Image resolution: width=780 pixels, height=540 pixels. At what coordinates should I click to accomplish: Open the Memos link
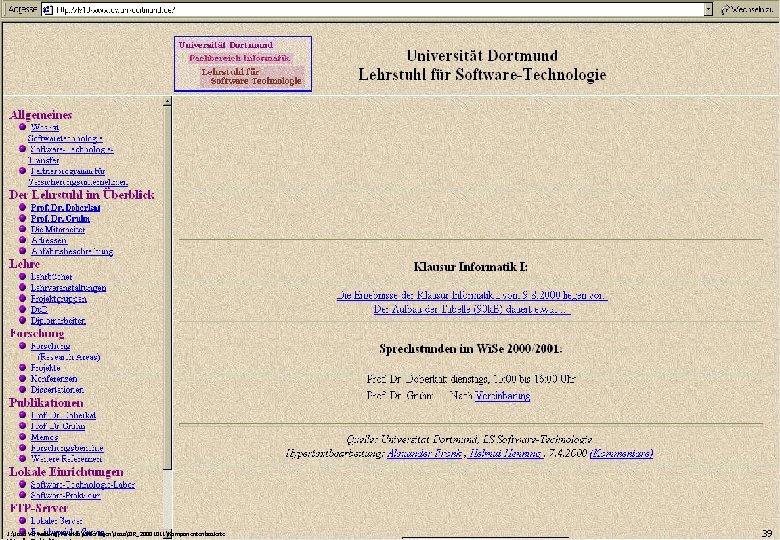(44, 437)
